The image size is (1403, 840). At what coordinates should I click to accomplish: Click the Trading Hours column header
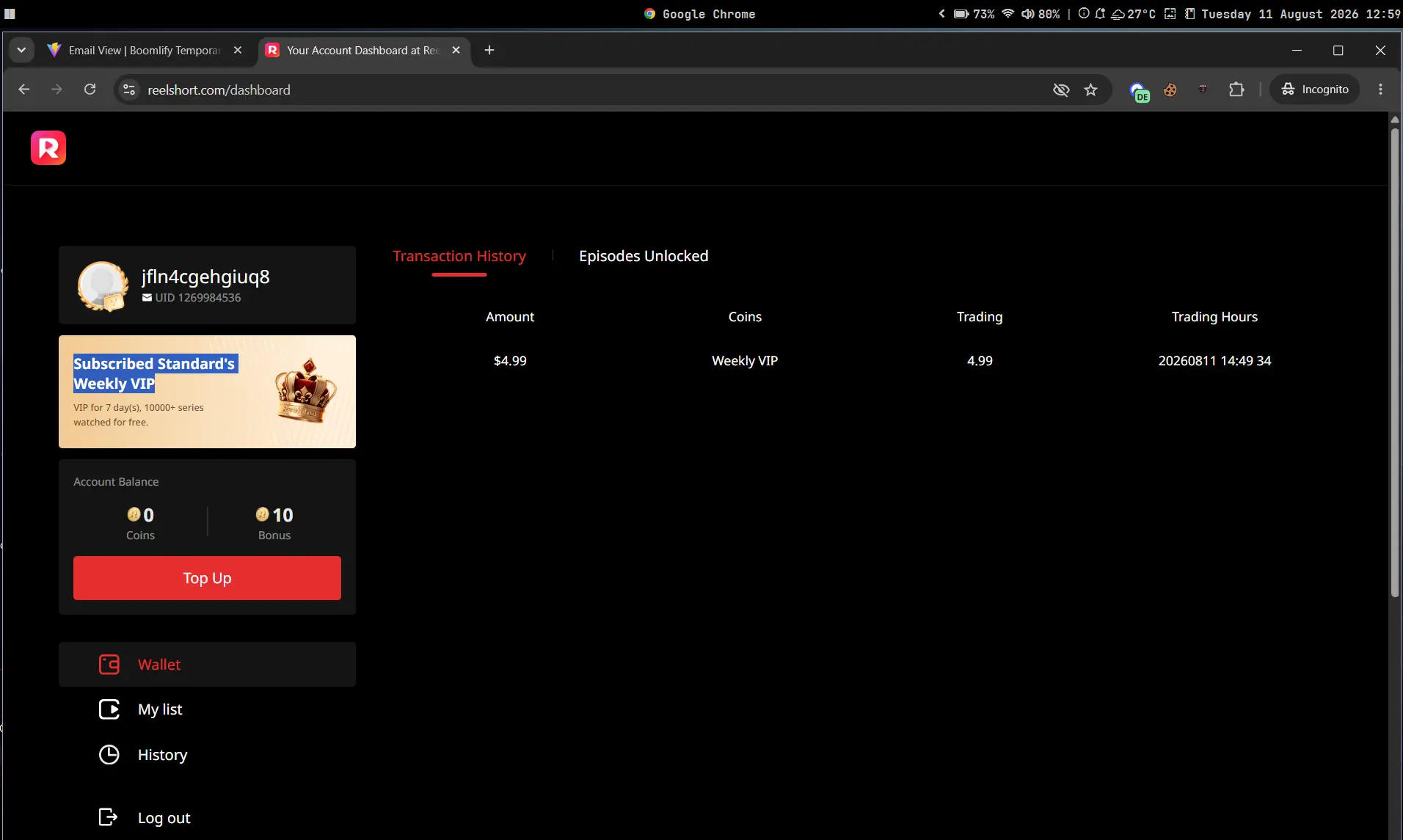pyautogui.click(x=1214, y=317)
